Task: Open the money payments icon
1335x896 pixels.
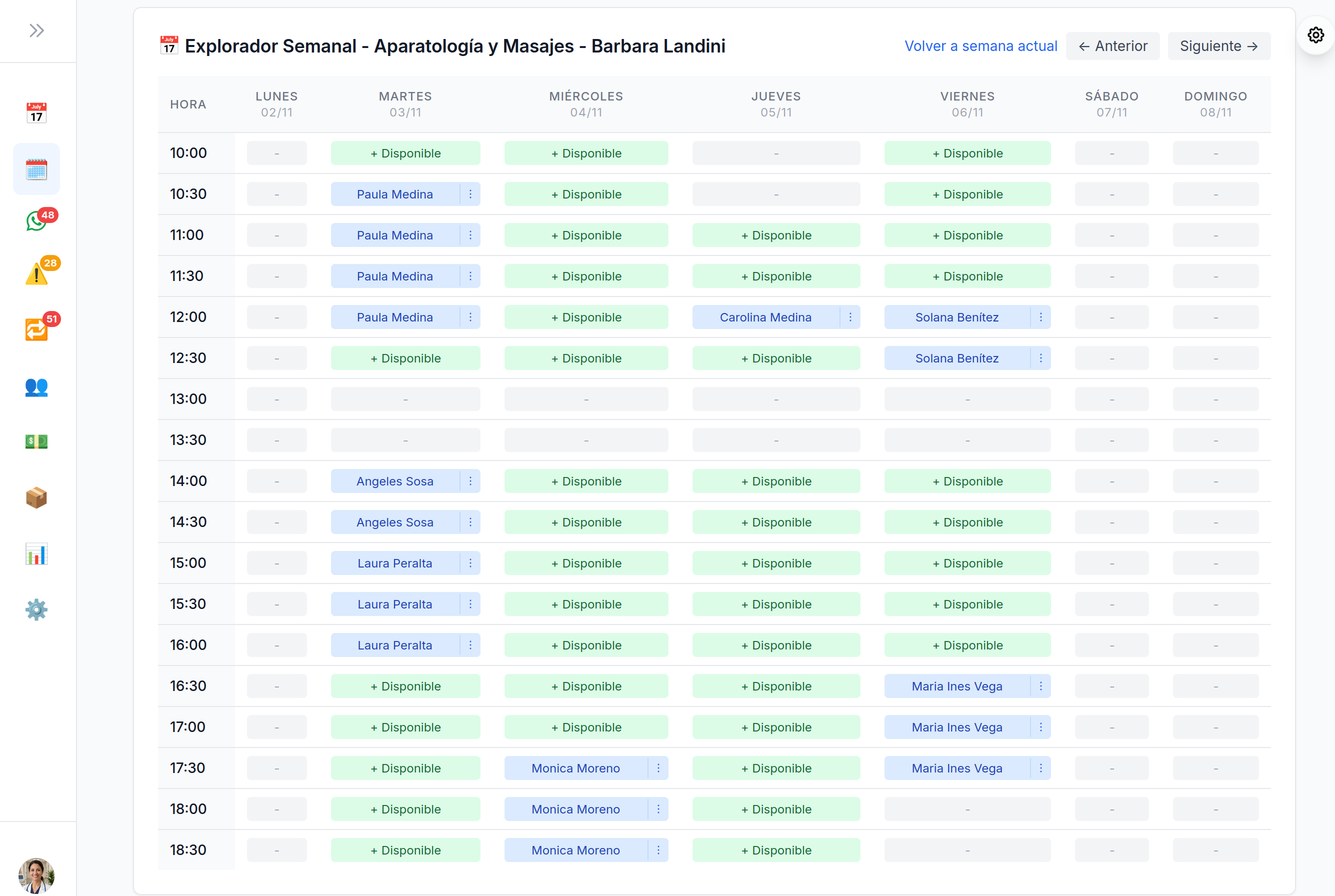Action: point(36,441)
